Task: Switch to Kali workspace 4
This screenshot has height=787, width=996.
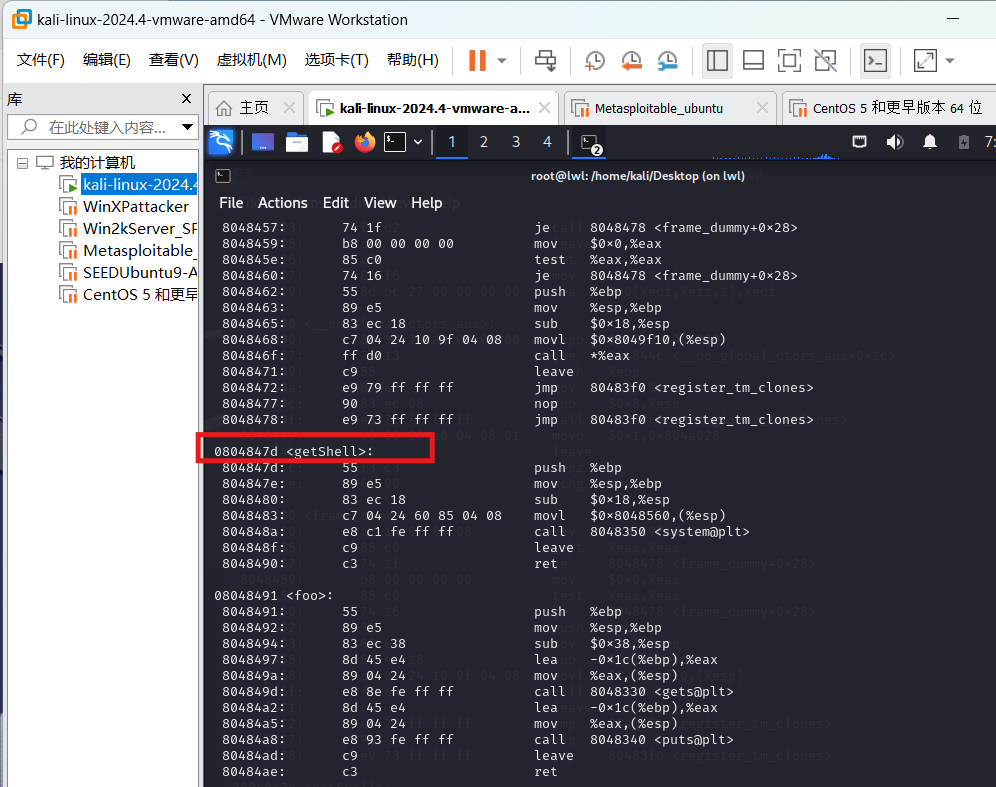Action: [x=548, y=142]
